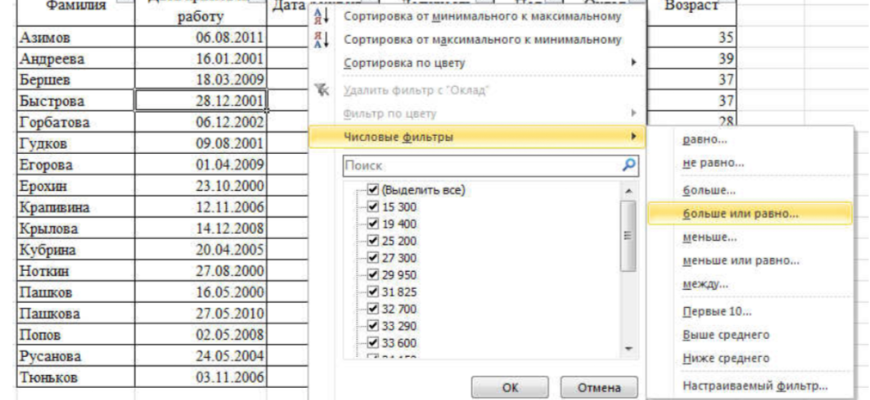Click the scroll down arrow in the values list
Image resolution: width=870 pixels, height=400 pixels.
click(x=628, y=347)
